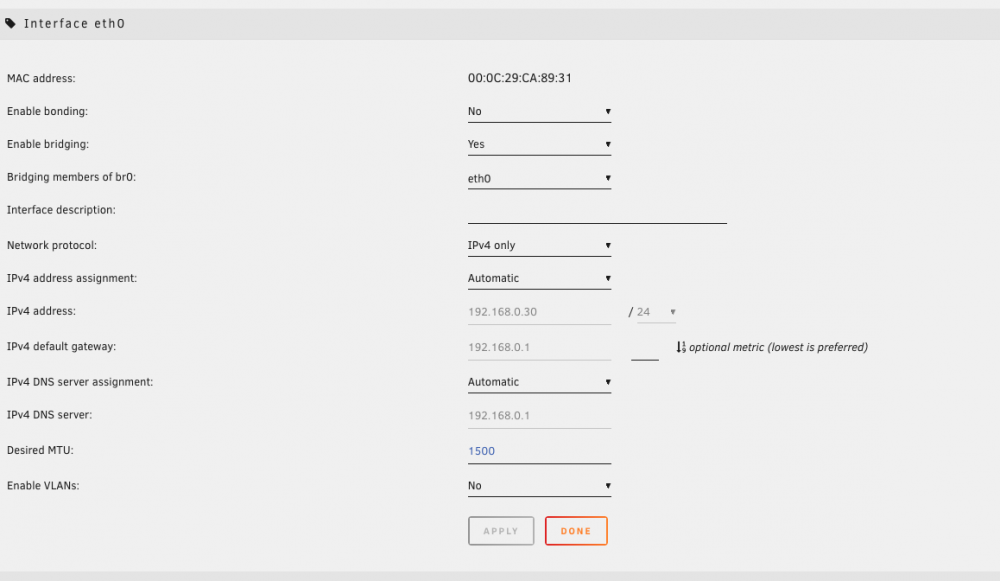Open the /24 subnet mask dropdown

[656, 313]
